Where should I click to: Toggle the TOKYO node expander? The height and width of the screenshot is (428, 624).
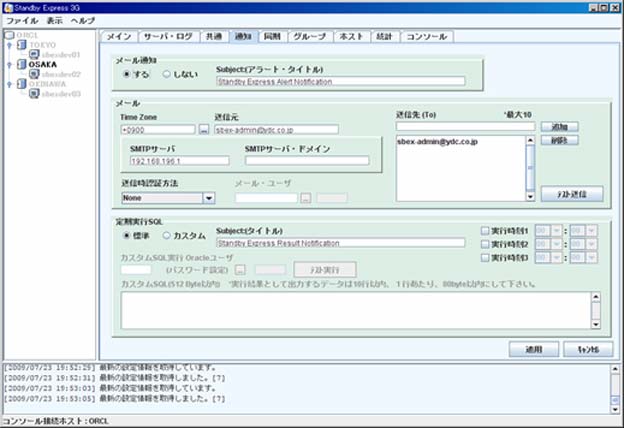tap(10, 45)
